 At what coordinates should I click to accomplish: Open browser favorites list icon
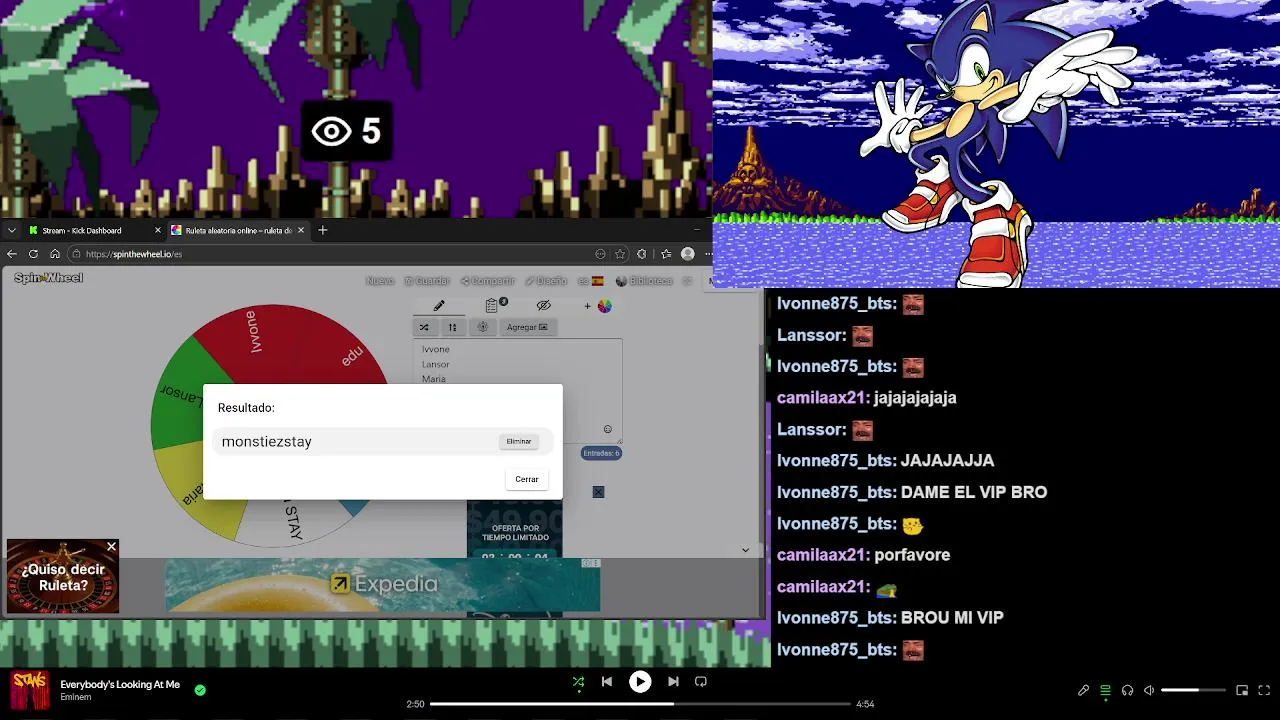[x=666, y=254]
